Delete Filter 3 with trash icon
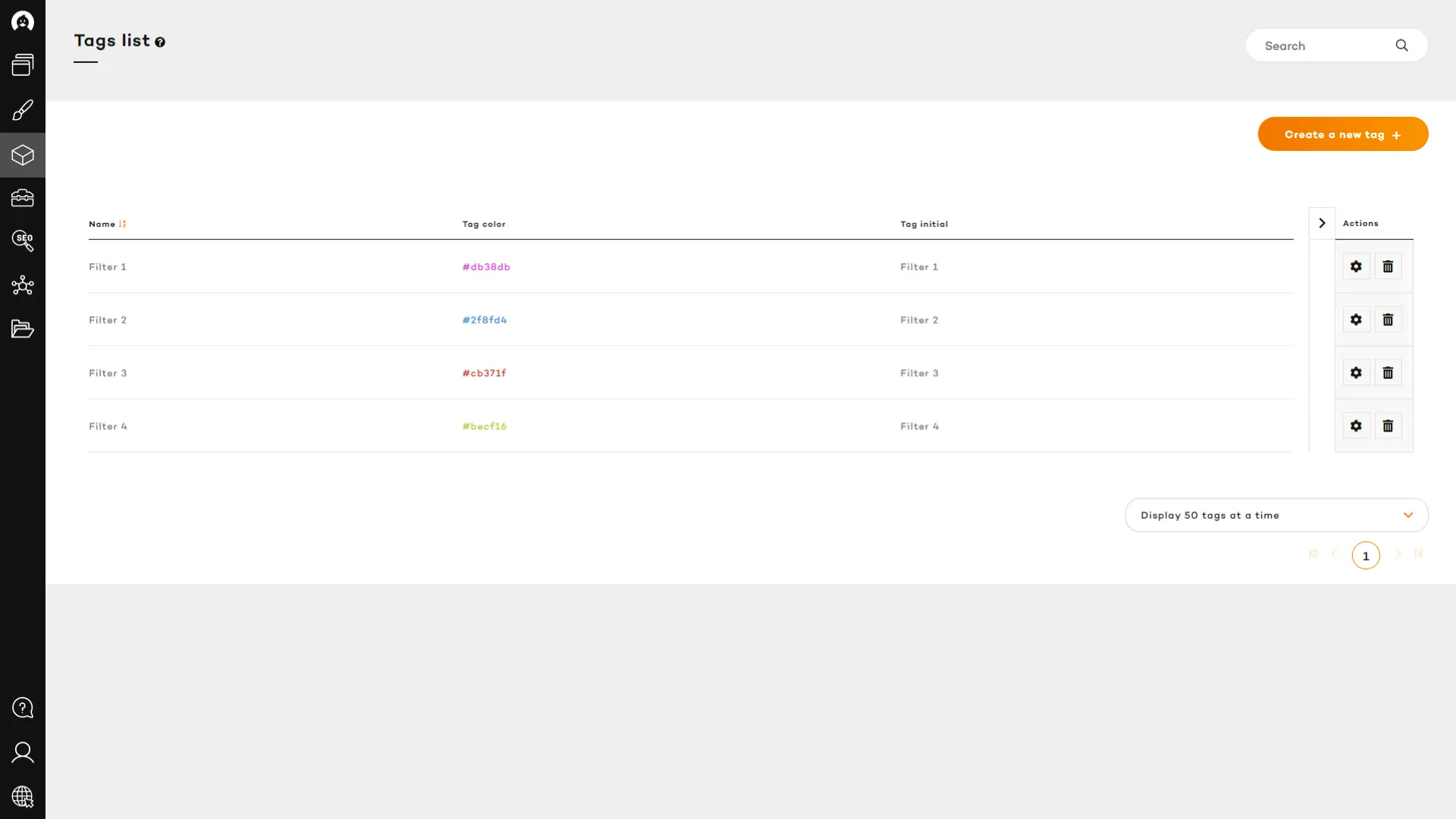This screenshot has height=819, width=1456. point(1388,372)
